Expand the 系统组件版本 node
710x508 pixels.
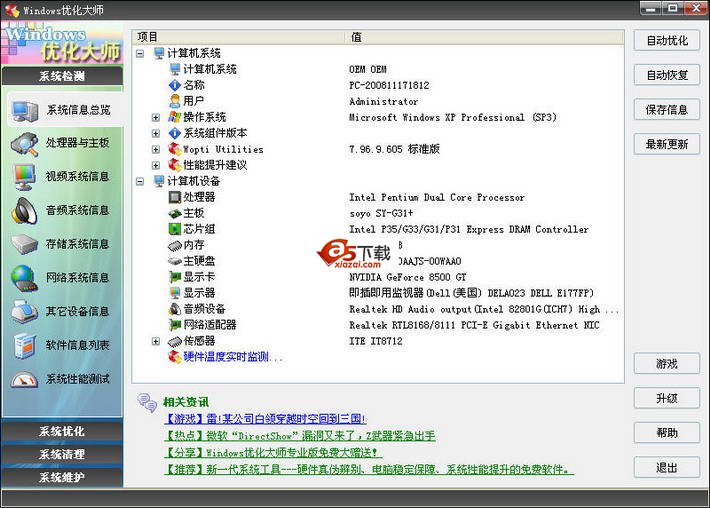pos(156,133)
